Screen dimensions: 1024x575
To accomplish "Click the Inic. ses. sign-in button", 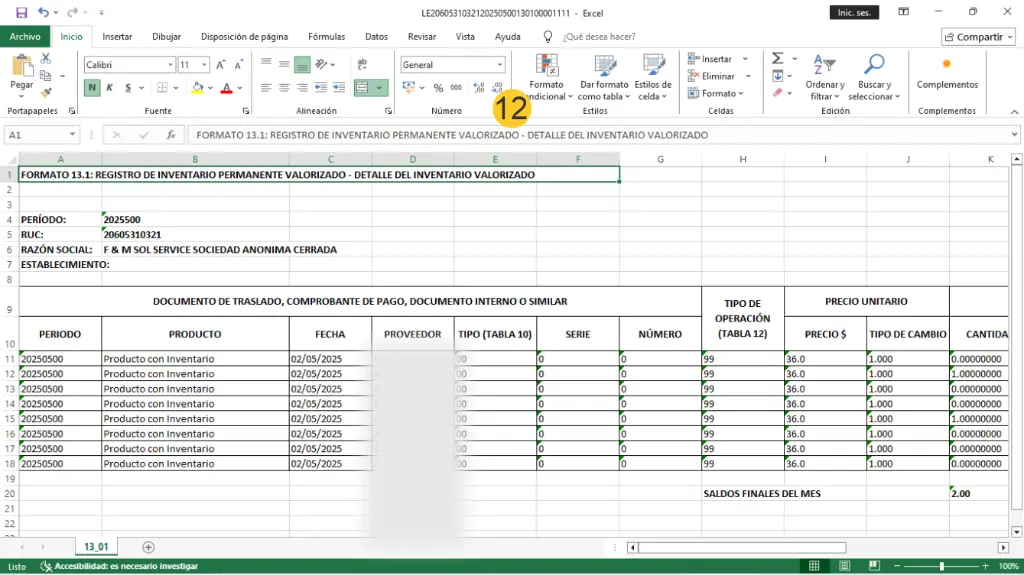I will [x=855, y=12].
